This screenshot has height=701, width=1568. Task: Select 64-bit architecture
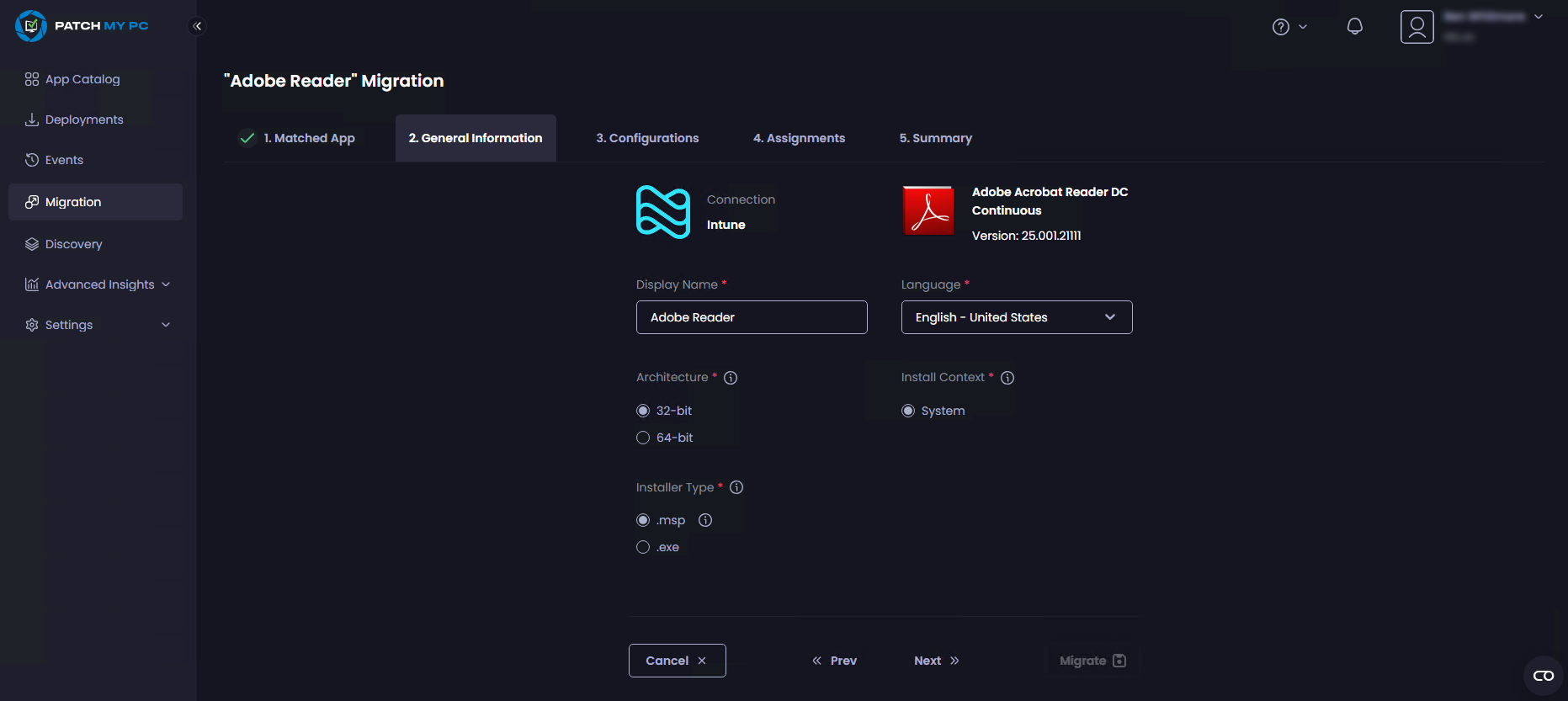[x=643, y=438]
